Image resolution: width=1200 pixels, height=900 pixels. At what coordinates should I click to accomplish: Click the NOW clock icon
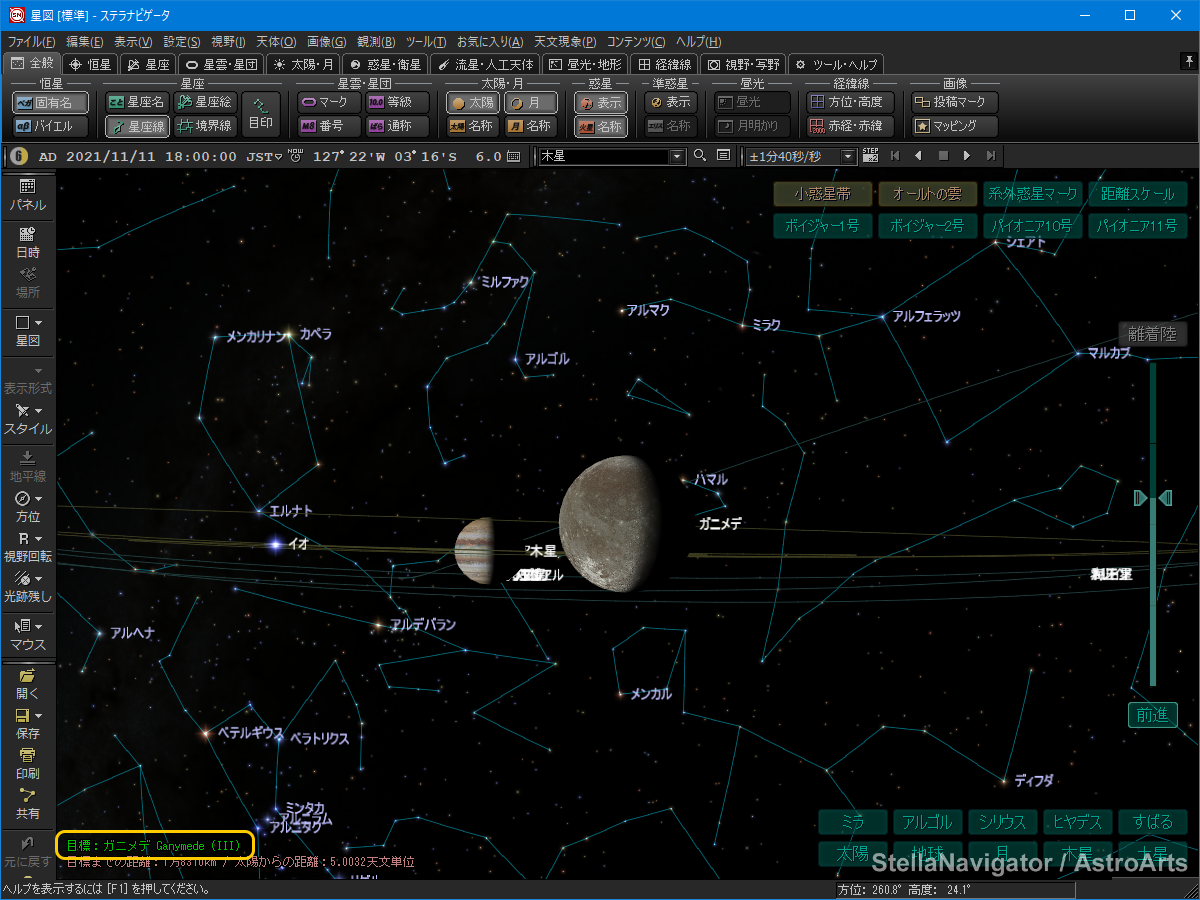[295, 156]
